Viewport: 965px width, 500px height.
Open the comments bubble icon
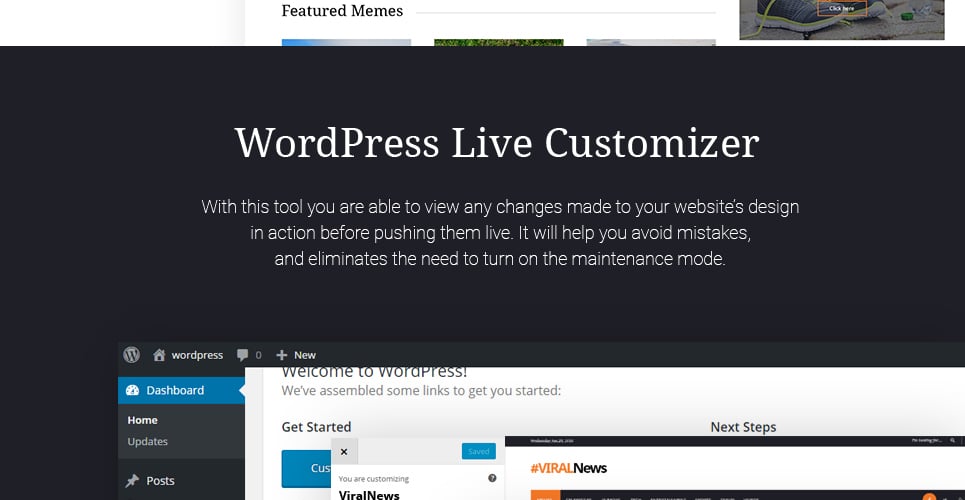[x=242, y=355]
